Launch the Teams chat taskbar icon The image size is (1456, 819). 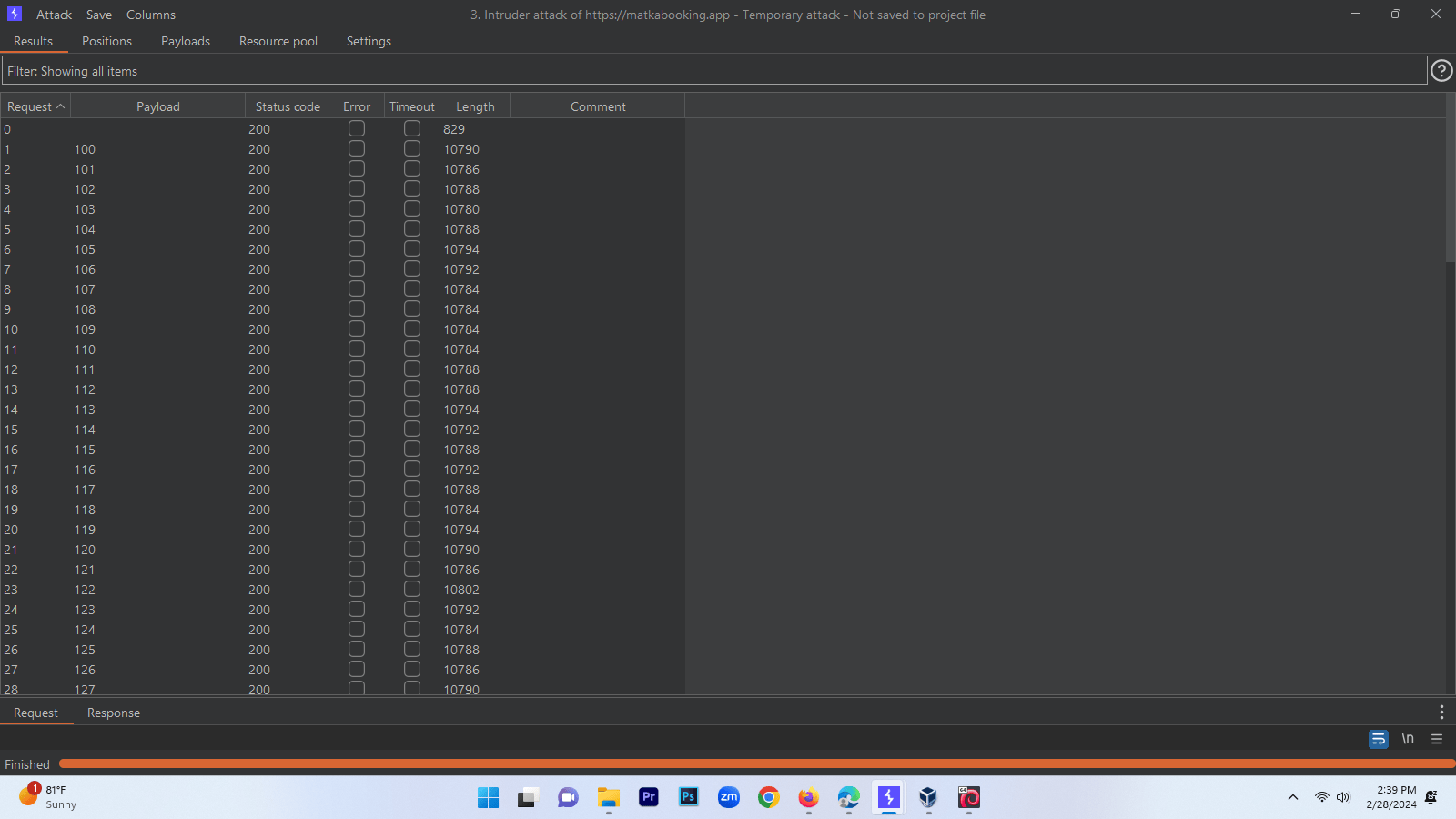[568, 798]
